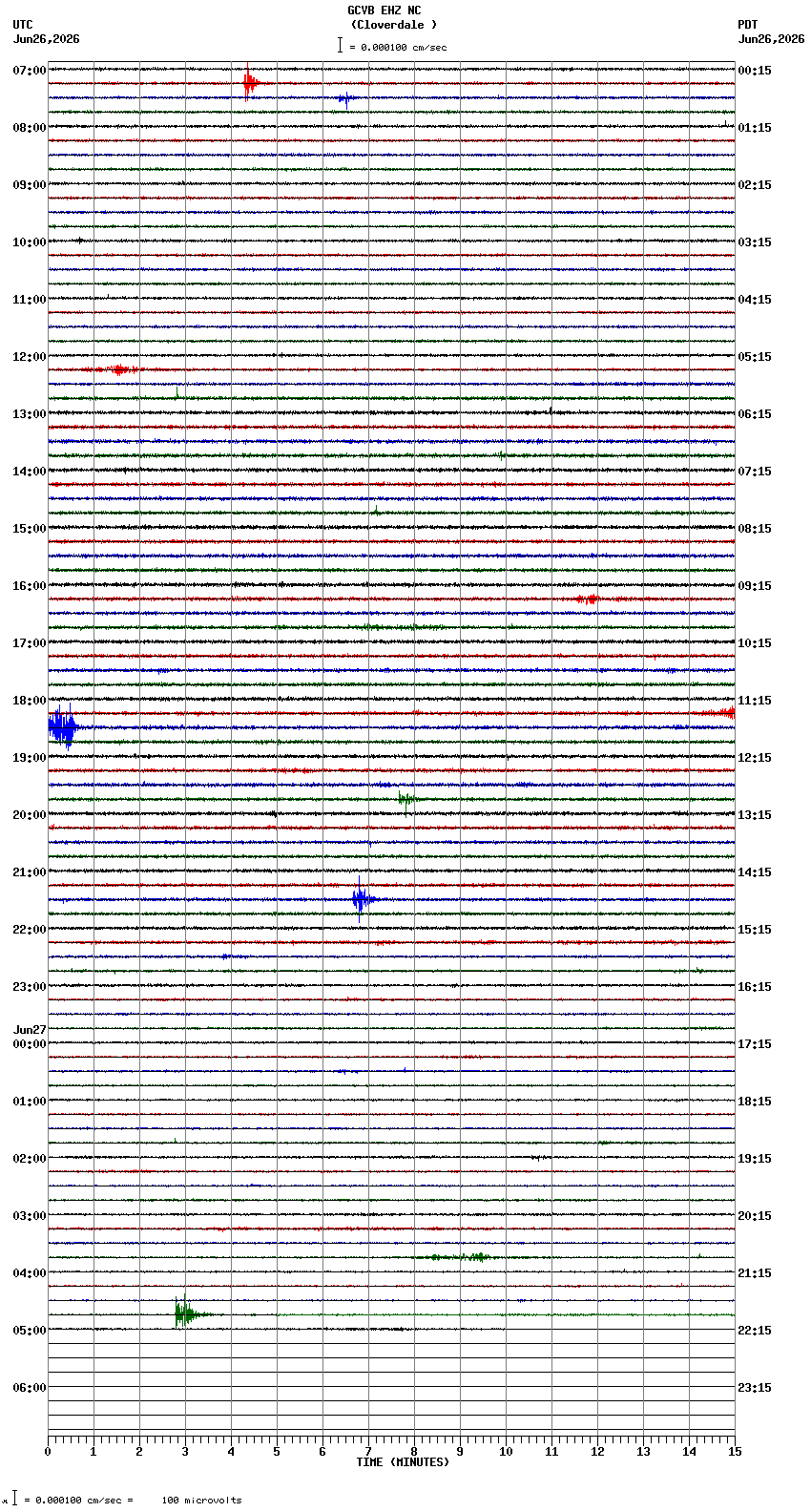This screenshot has height=1512, width=811.
Task: Select the '13:00' UTC time label
Action: [x=30, y=414]
